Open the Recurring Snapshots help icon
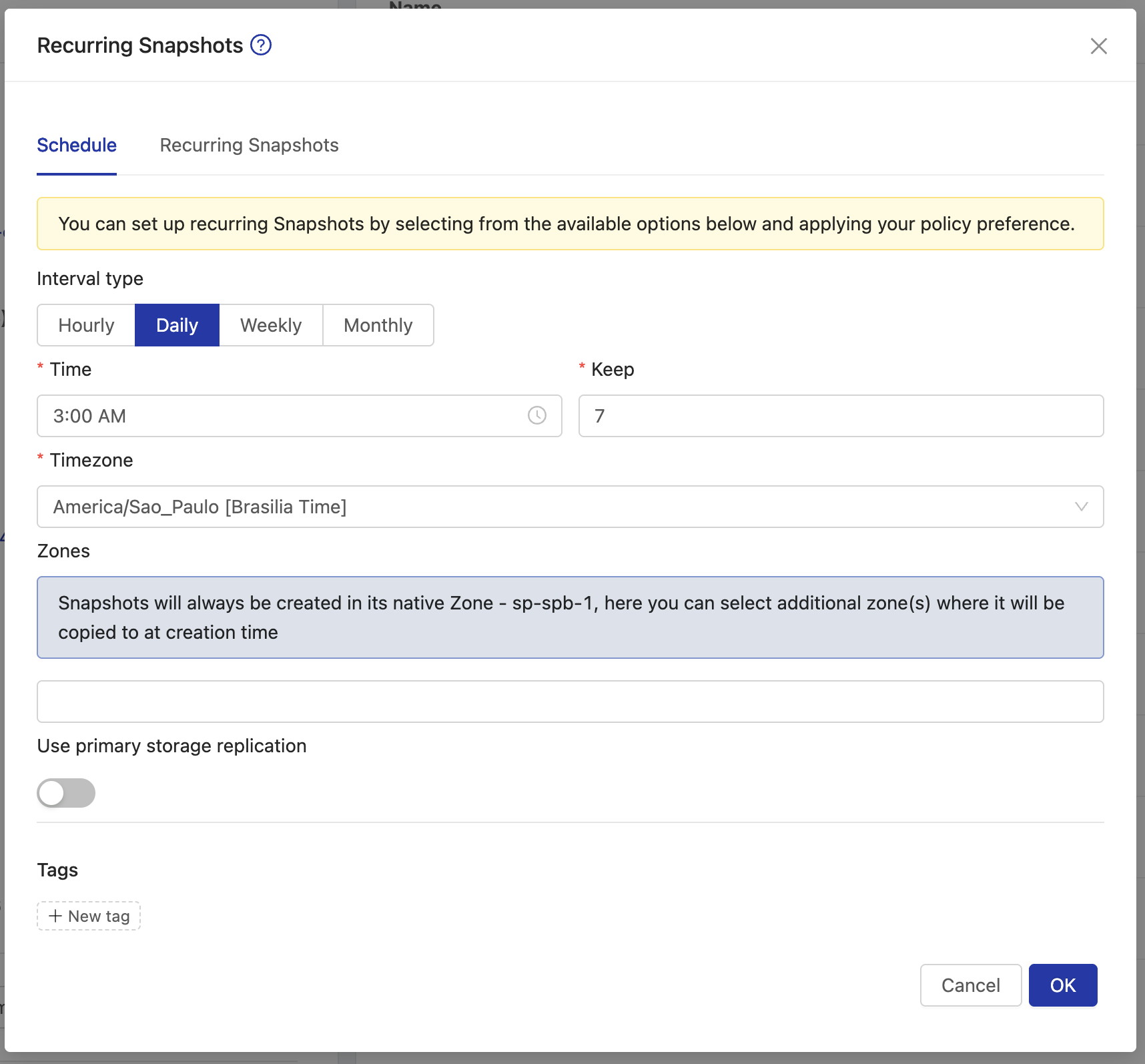Screen dimensions: 1145x1064 pos(260,45)
